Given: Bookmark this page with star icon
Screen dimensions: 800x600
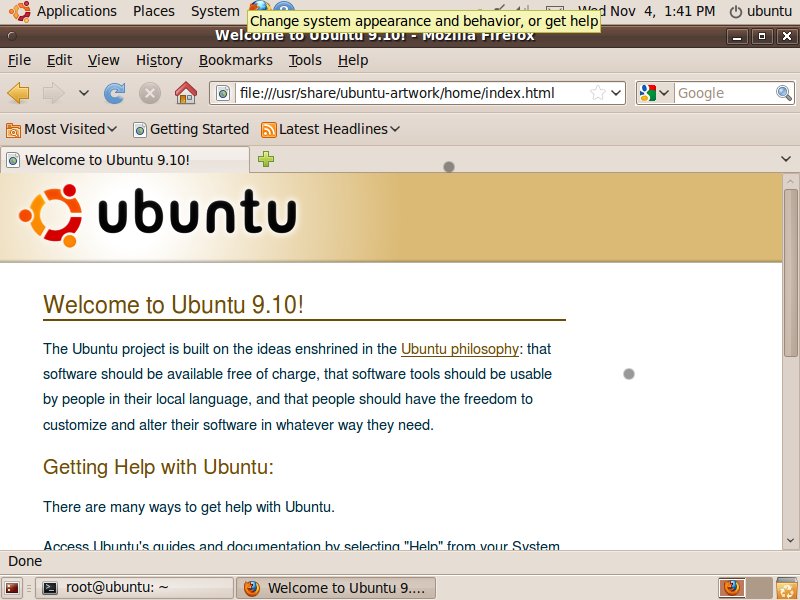Looking at the screenshot, I should coord(597,93).
